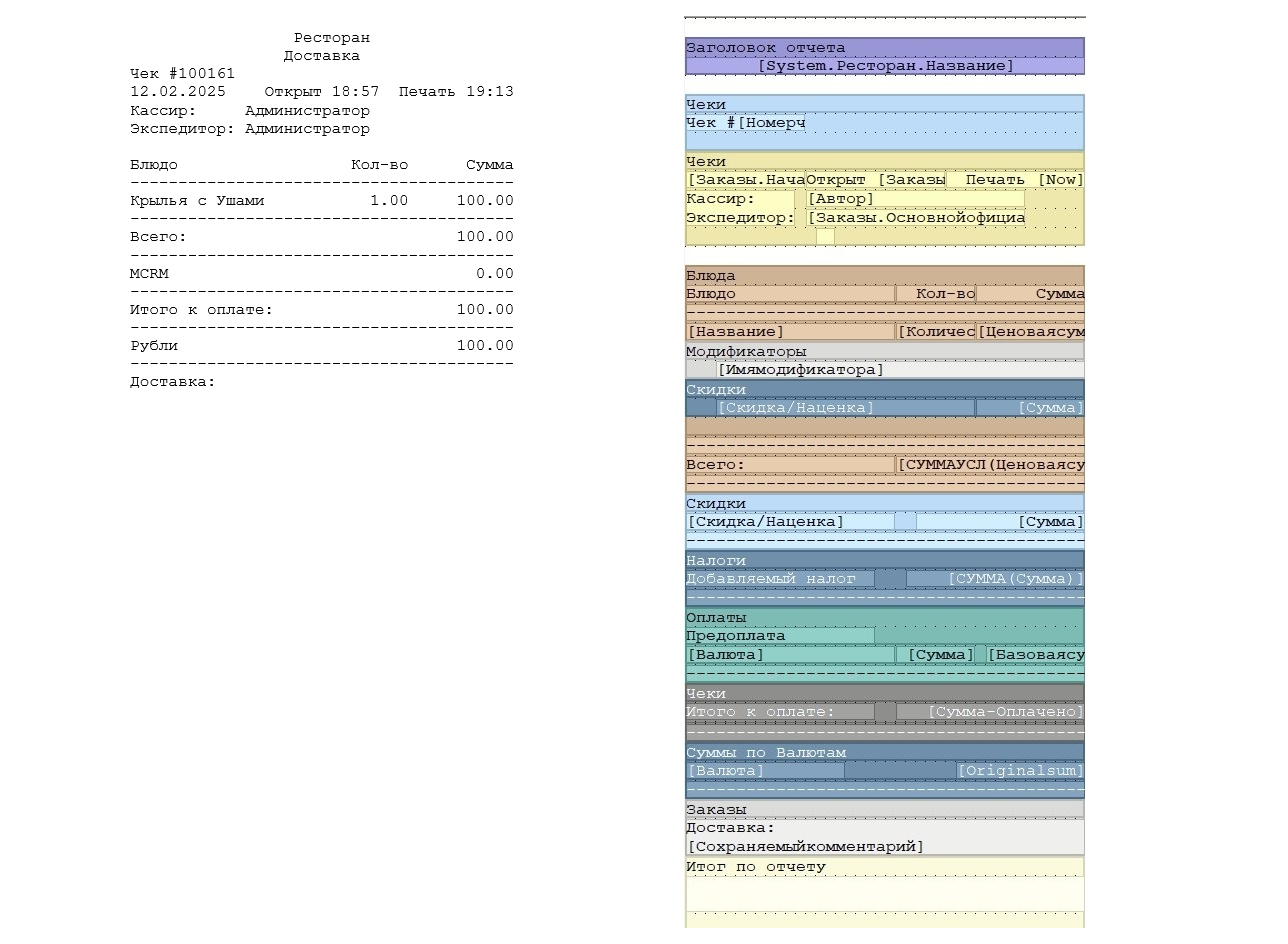Click [Скидка/Наценка] in the light blue Скидки band
The height and width of the screenshot is (944, 1288).
790,522
